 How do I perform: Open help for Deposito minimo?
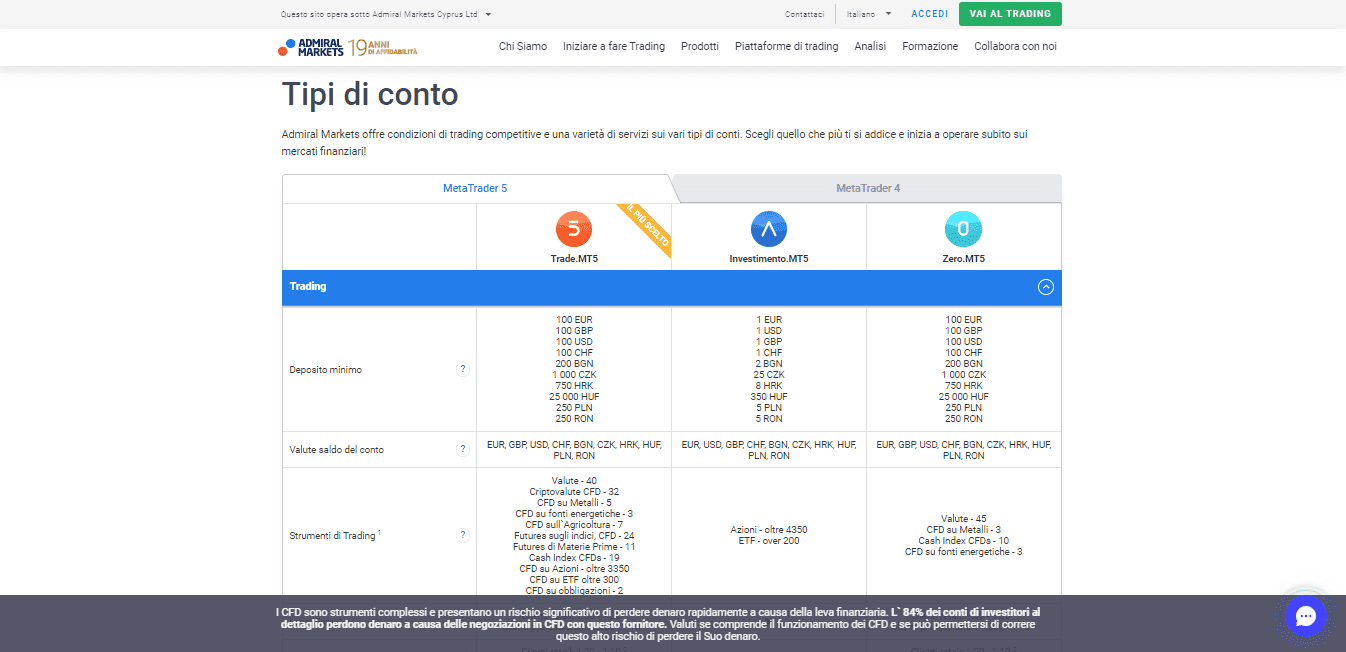[462, 369]
